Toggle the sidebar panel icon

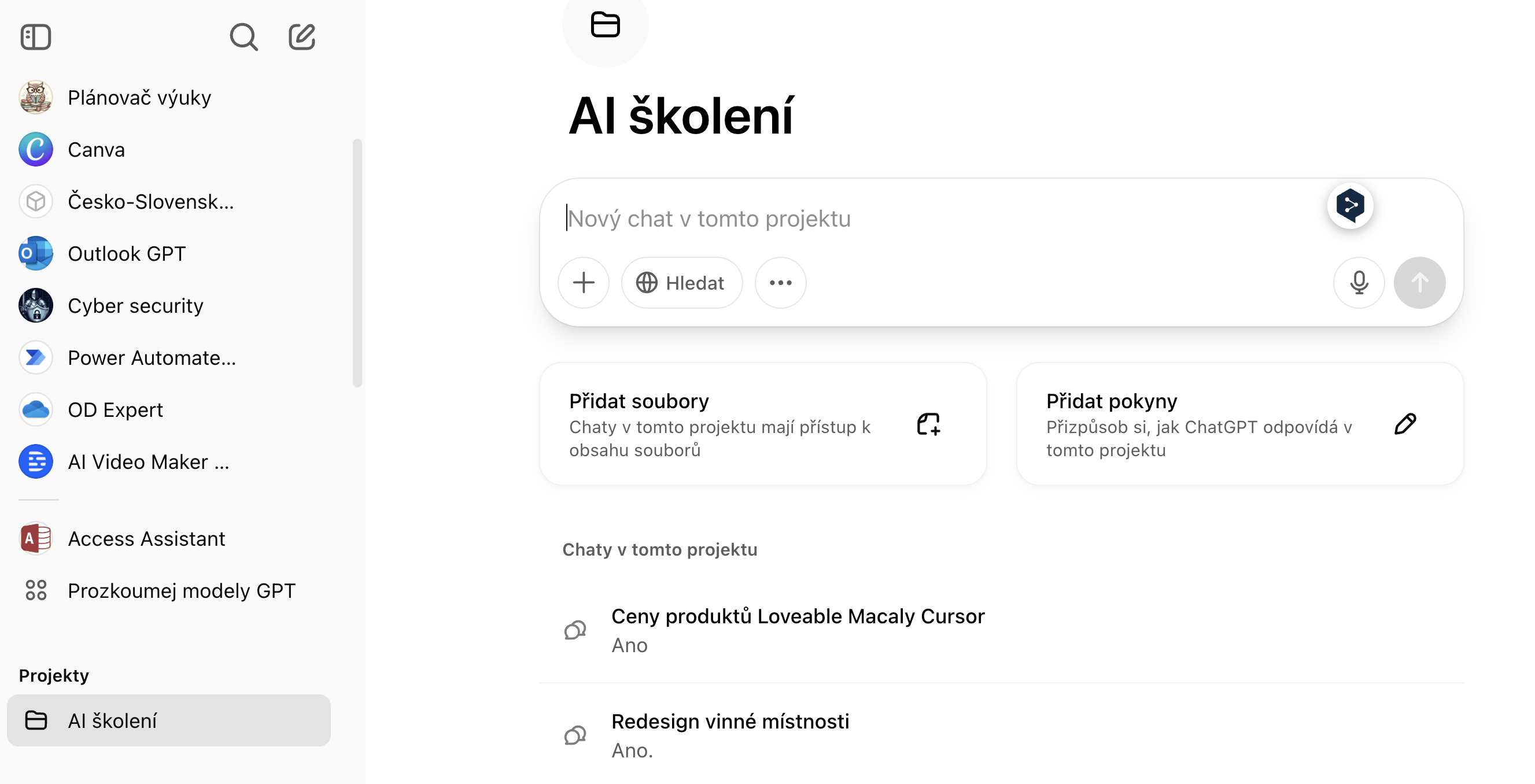point(36,37)
